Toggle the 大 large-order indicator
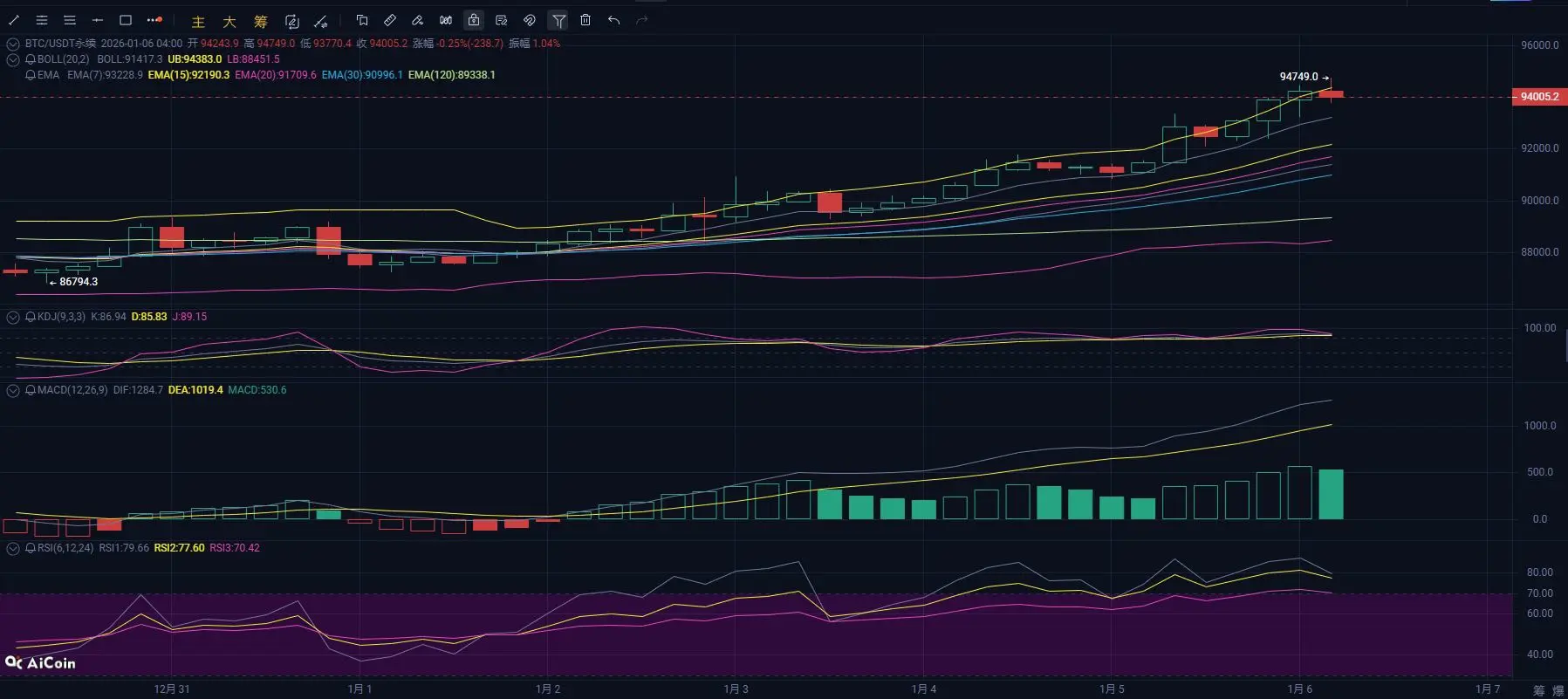This screenshot has height=699, width=1568. [229, 22]
